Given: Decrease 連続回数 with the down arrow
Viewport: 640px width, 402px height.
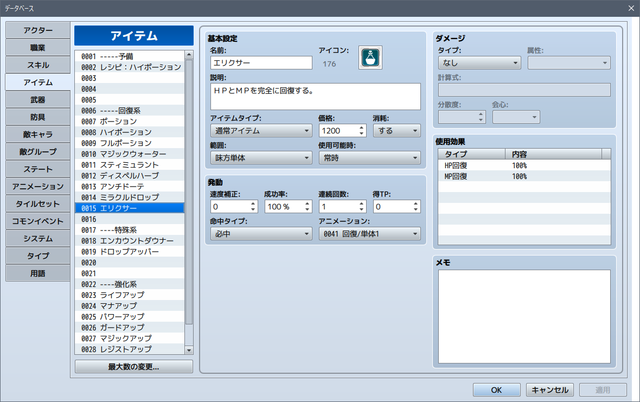Looking at the screenshot, I should pyautogui.click(x=361, y=209).
